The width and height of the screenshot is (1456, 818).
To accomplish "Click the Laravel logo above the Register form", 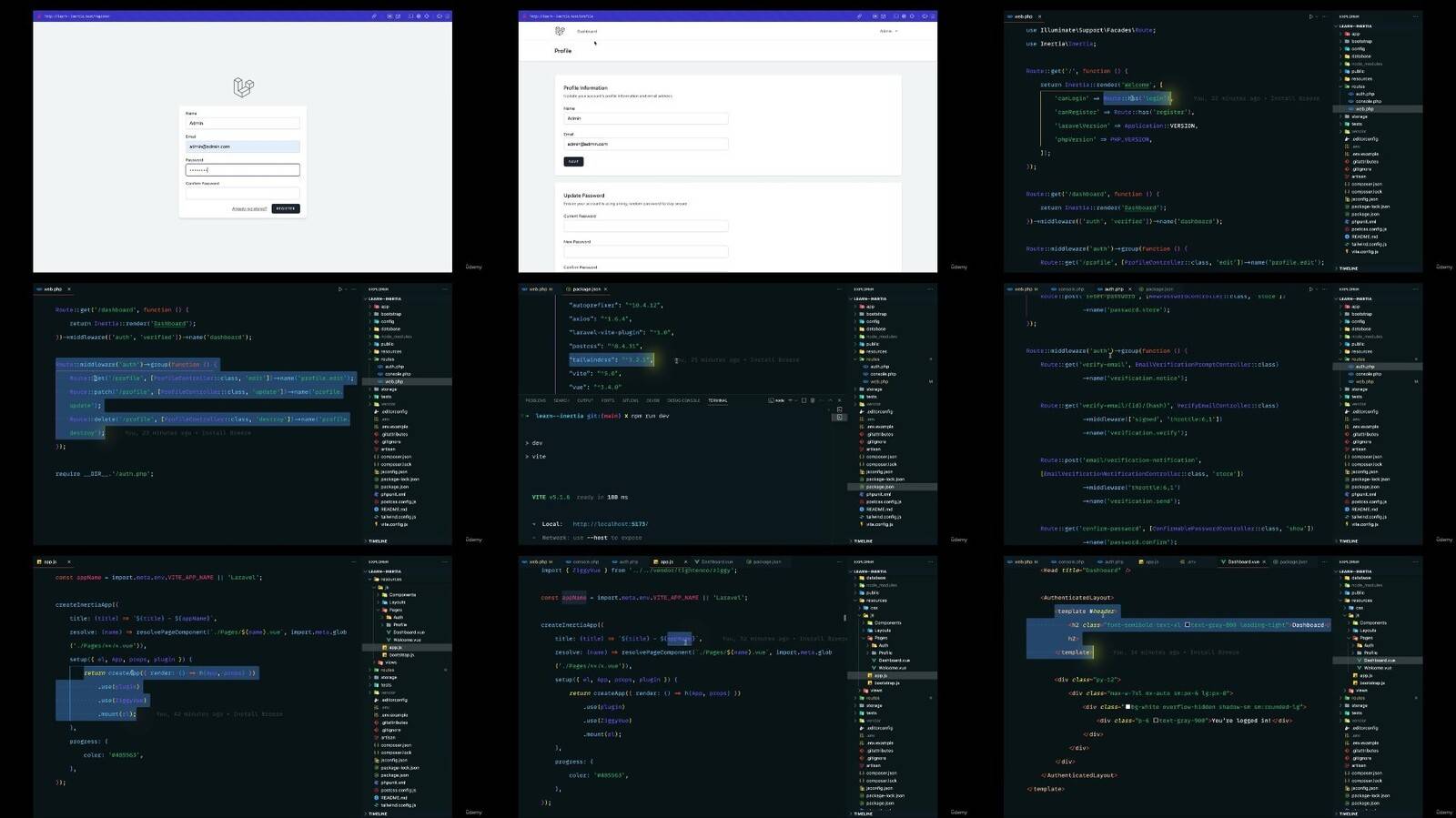I will click(243, 87).
